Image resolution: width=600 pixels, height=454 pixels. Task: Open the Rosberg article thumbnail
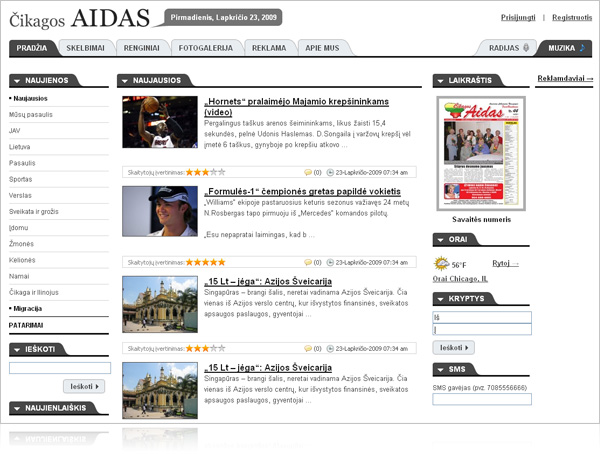point(160,211)
